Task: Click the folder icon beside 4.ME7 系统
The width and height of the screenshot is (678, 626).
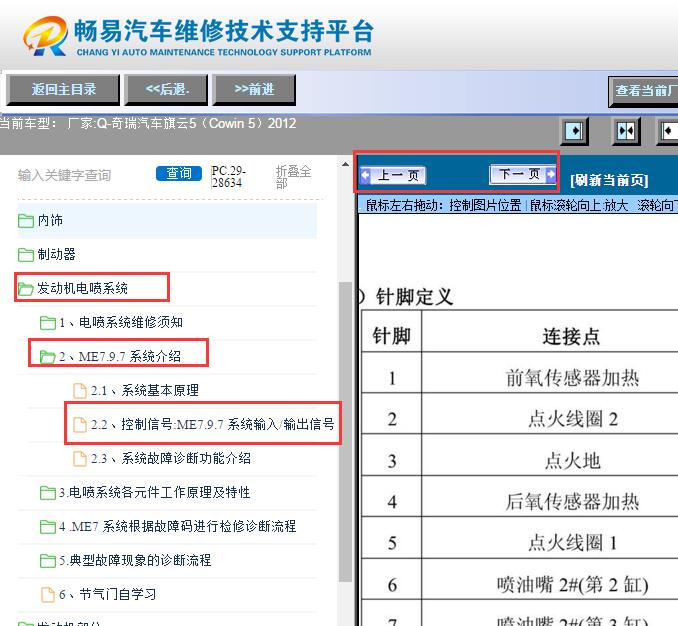Action: 48,527
